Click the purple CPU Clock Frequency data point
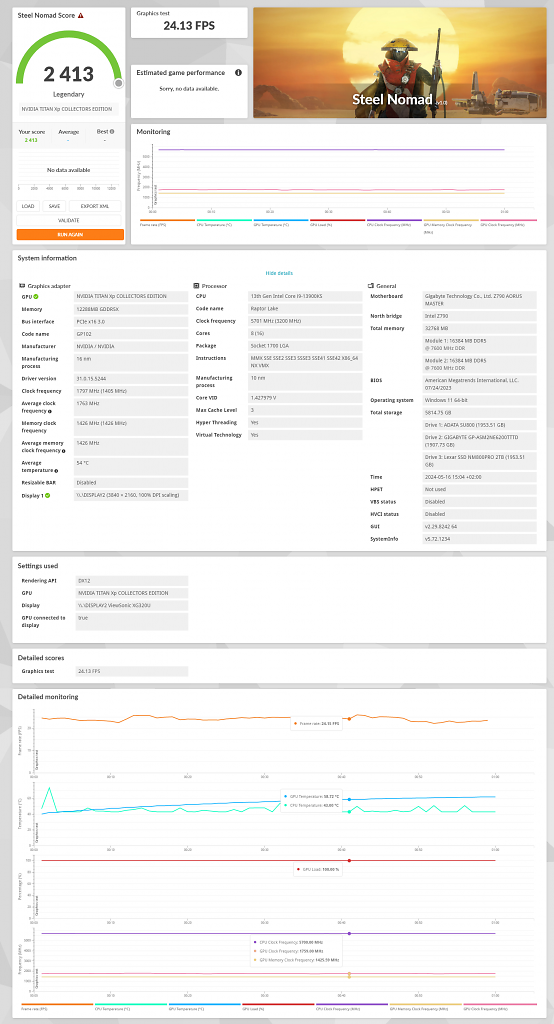Viewport: 554px width, 1024px height. click(x=350, y=933)
